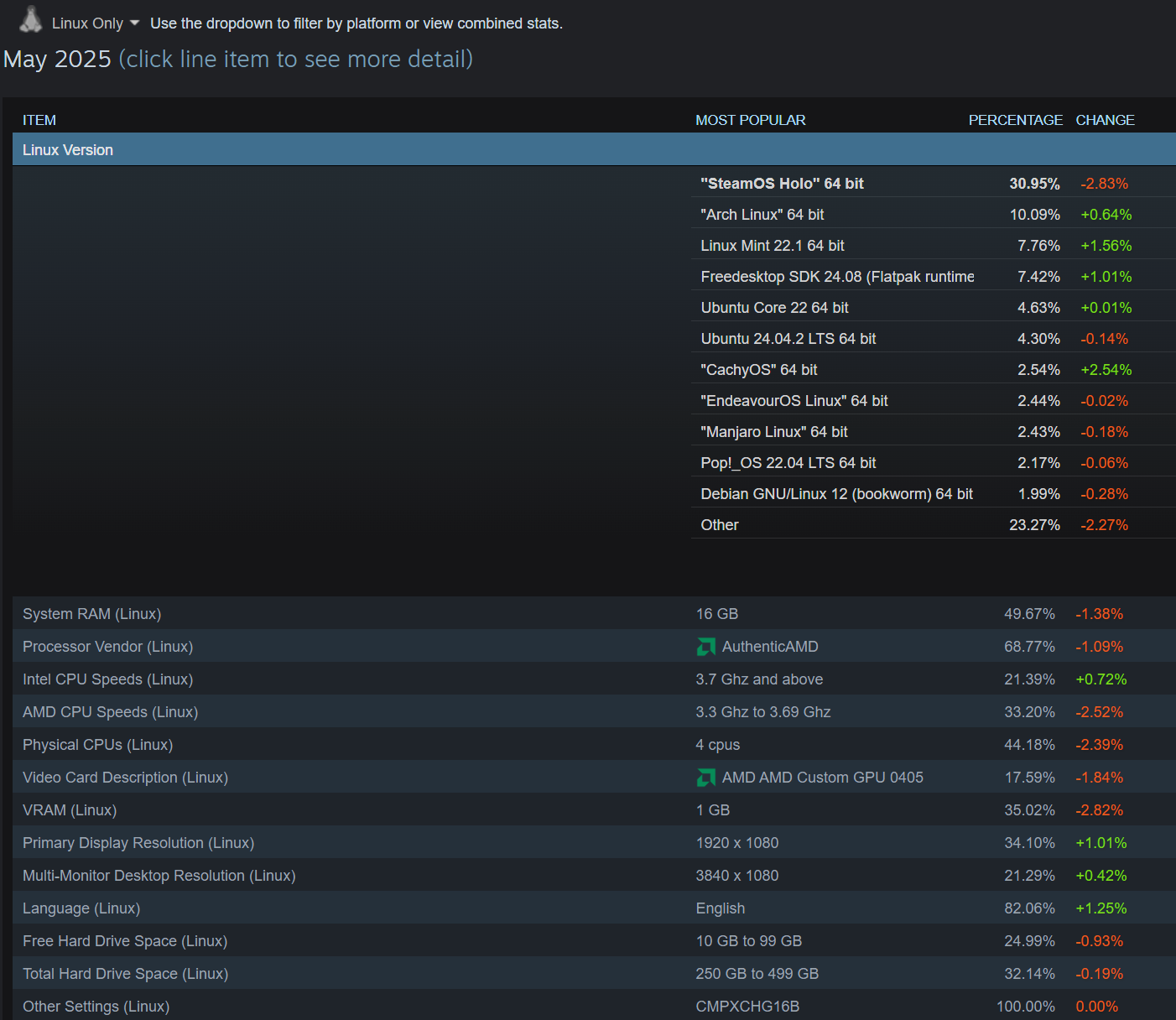1176x1020 pixels.
Task: Click the +2.54% change for CachyOS
Action: 1106,369
